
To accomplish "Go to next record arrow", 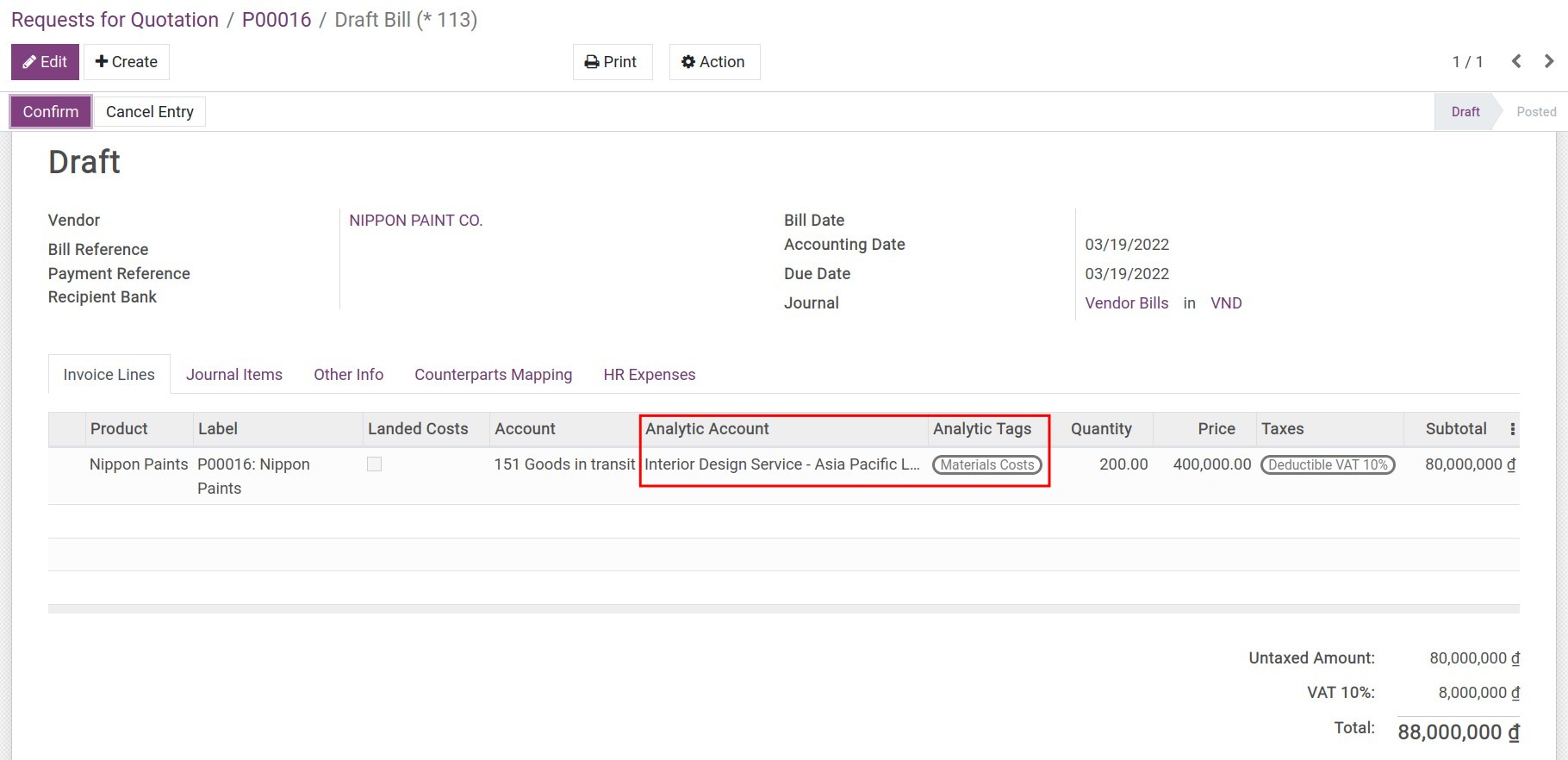I will (x=1549, y=61).
